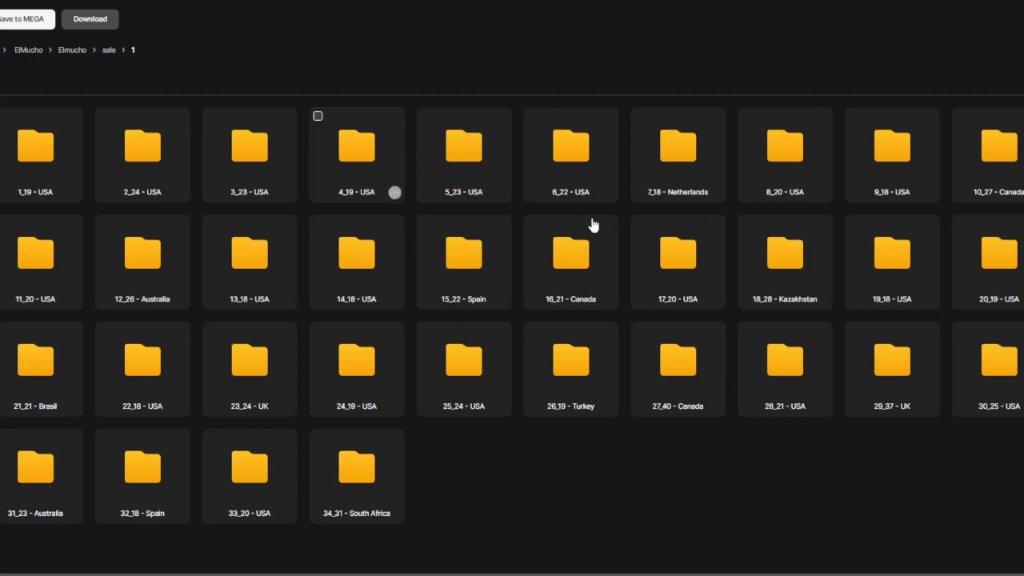
Task: Open the folder 1_19 - USA
Action: 35,155
